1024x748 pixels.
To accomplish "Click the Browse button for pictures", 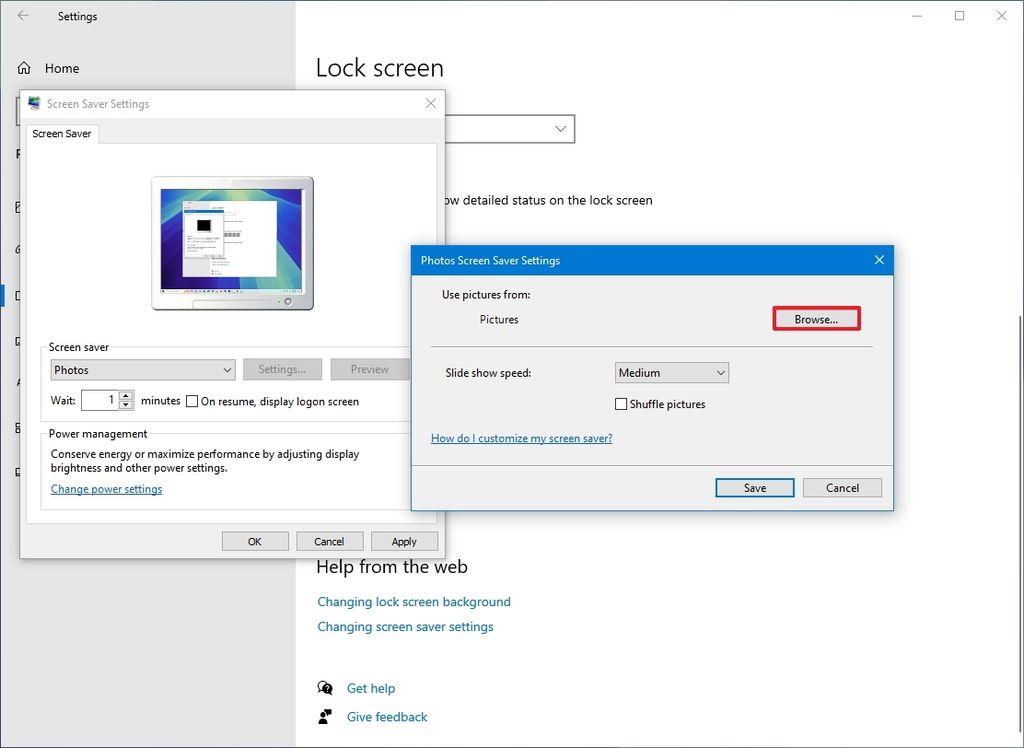I will point(816,318).
